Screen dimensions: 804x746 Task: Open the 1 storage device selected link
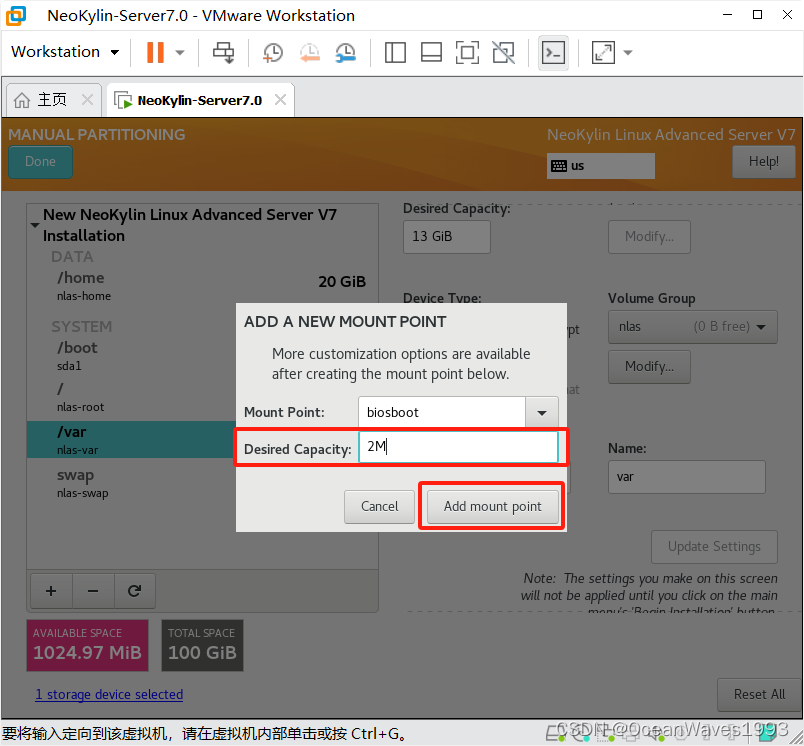click(109, 694)
